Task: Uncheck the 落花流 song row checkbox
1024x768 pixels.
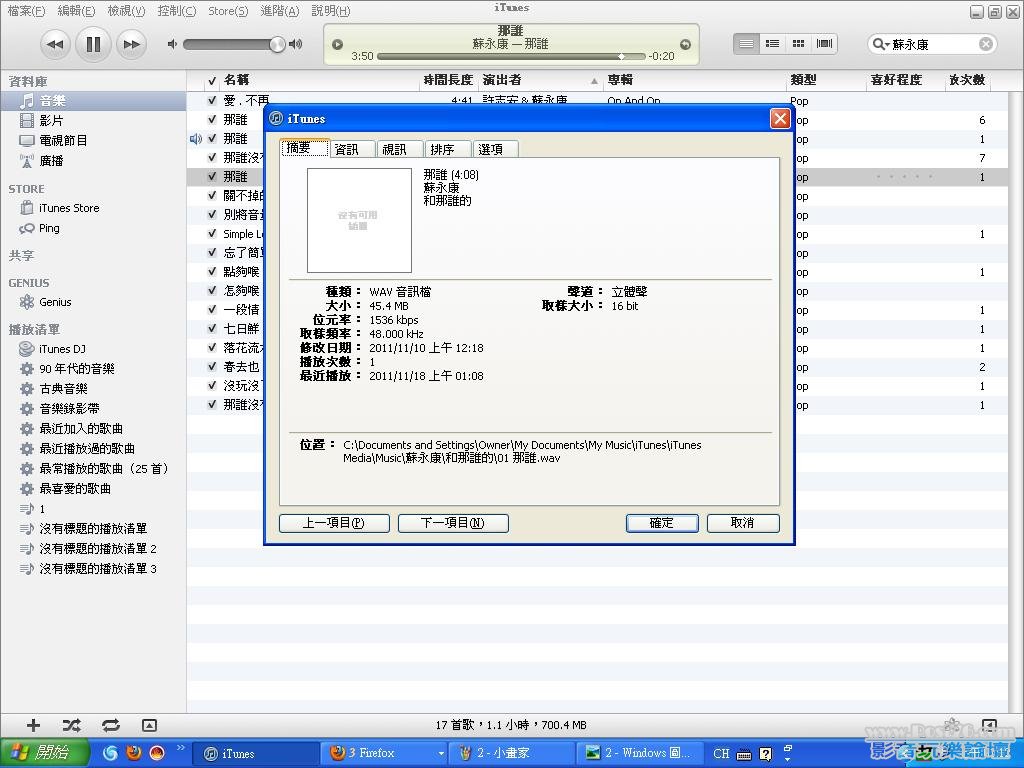Action: point(212,347)
